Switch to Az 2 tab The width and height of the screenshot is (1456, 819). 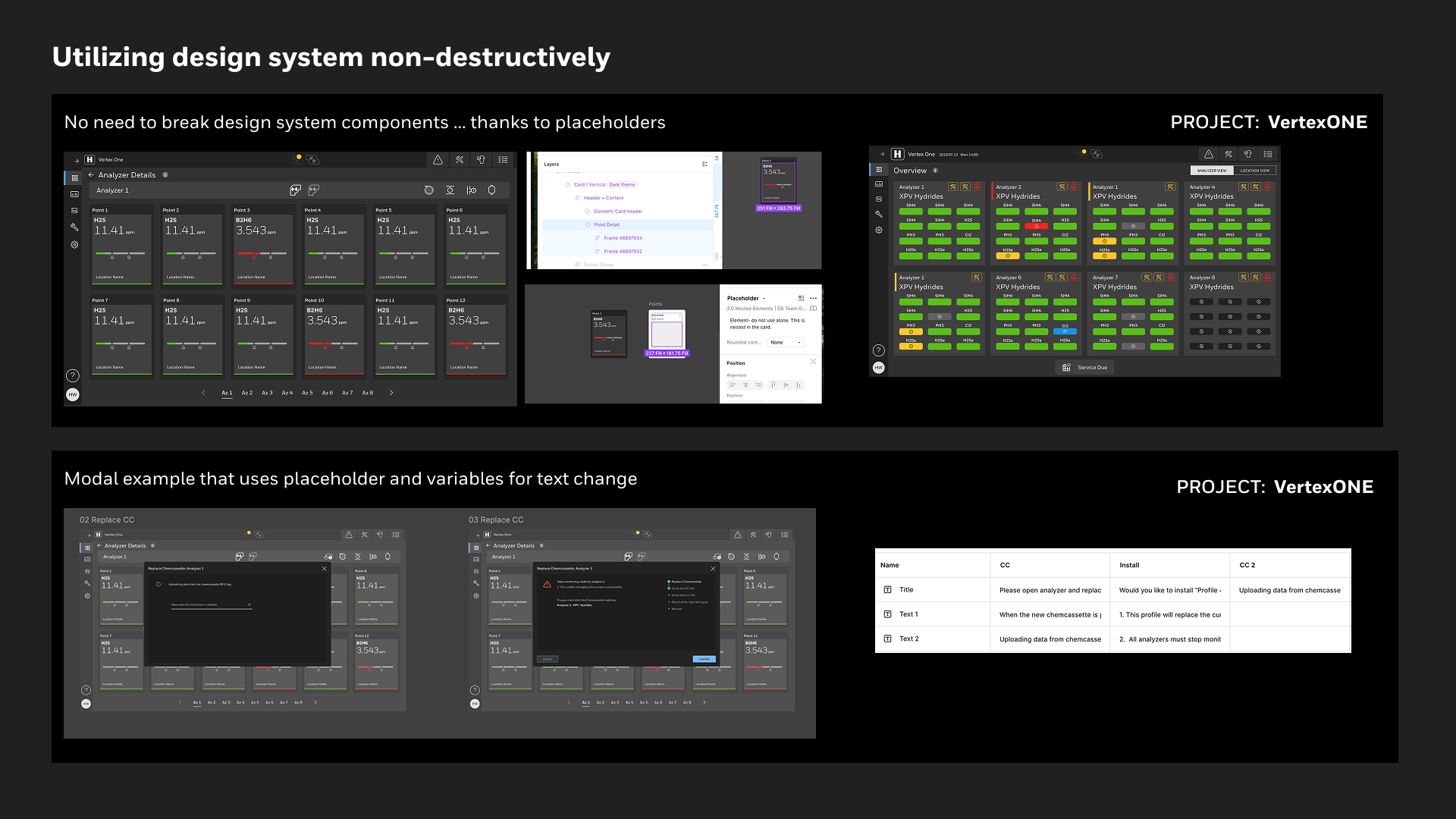coord(246,393)
